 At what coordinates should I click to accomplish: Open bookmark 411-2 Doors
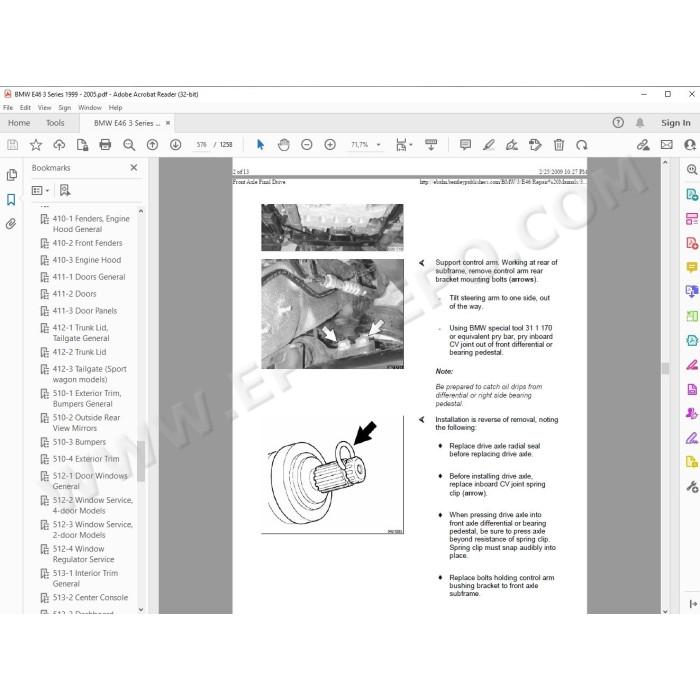pyautogui.click(x=75, y=294)
